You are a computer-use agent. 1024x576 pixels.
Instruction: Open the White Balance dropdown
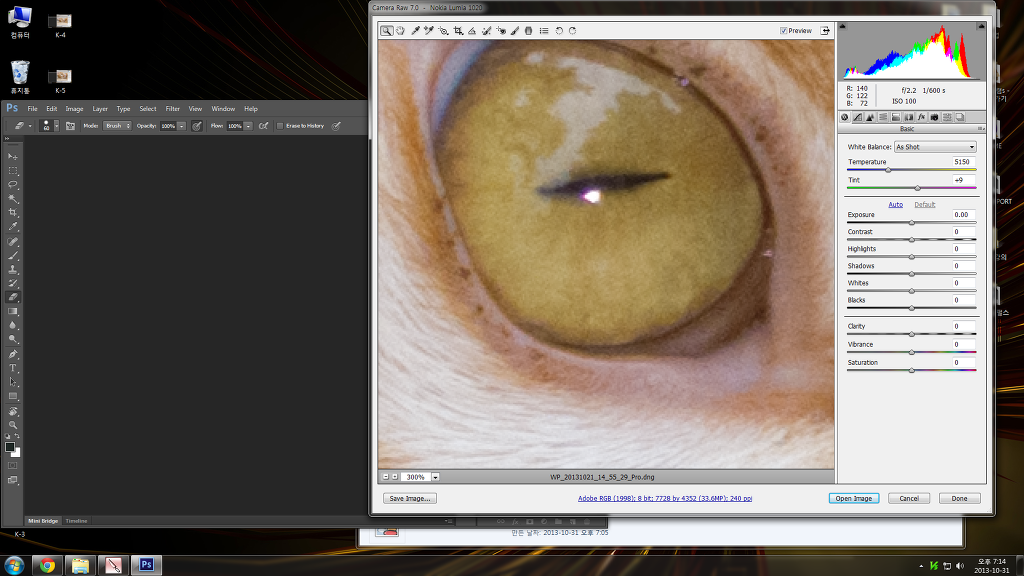click(x=935, y=147)
